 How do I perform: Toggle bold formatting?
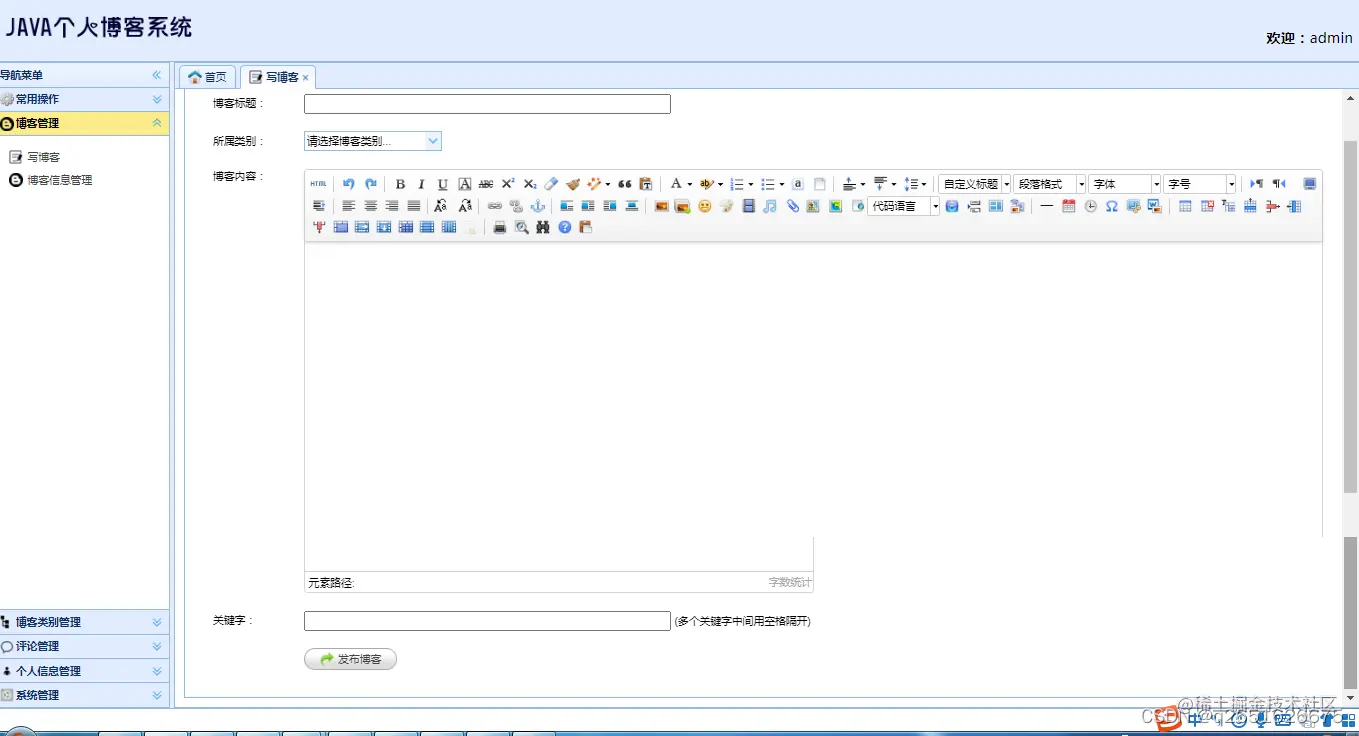coord(400,184)
